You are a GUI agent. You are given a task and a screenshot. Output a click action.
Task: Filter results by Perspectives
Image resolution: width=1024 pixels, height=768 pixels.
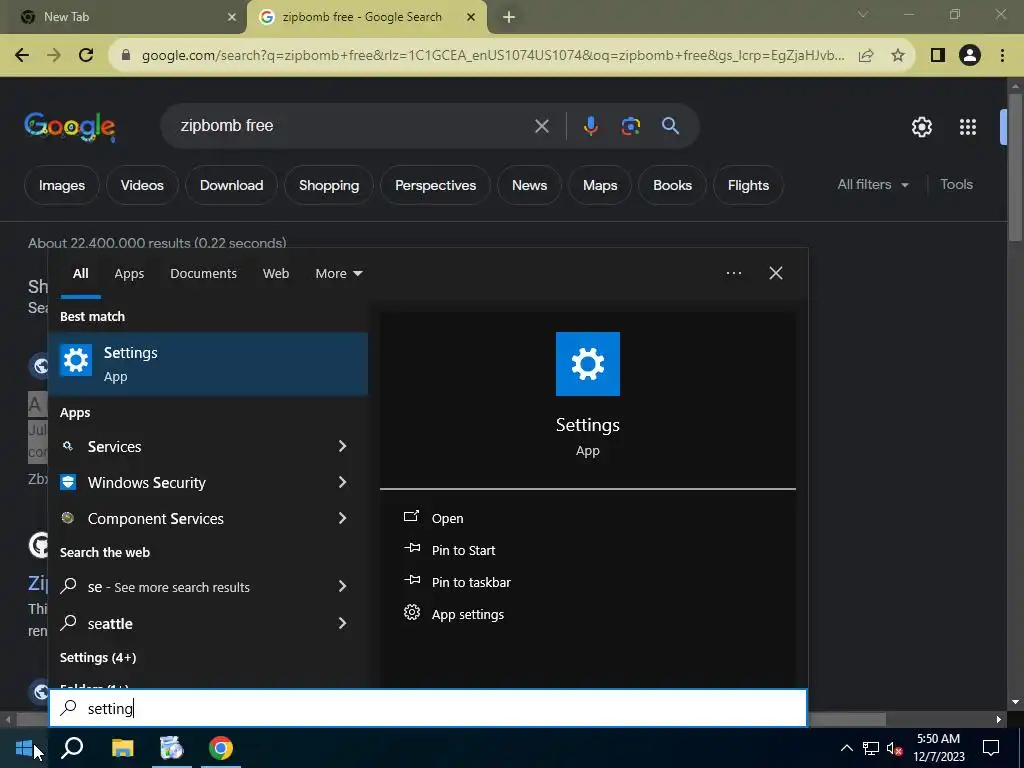click(435, 185)
